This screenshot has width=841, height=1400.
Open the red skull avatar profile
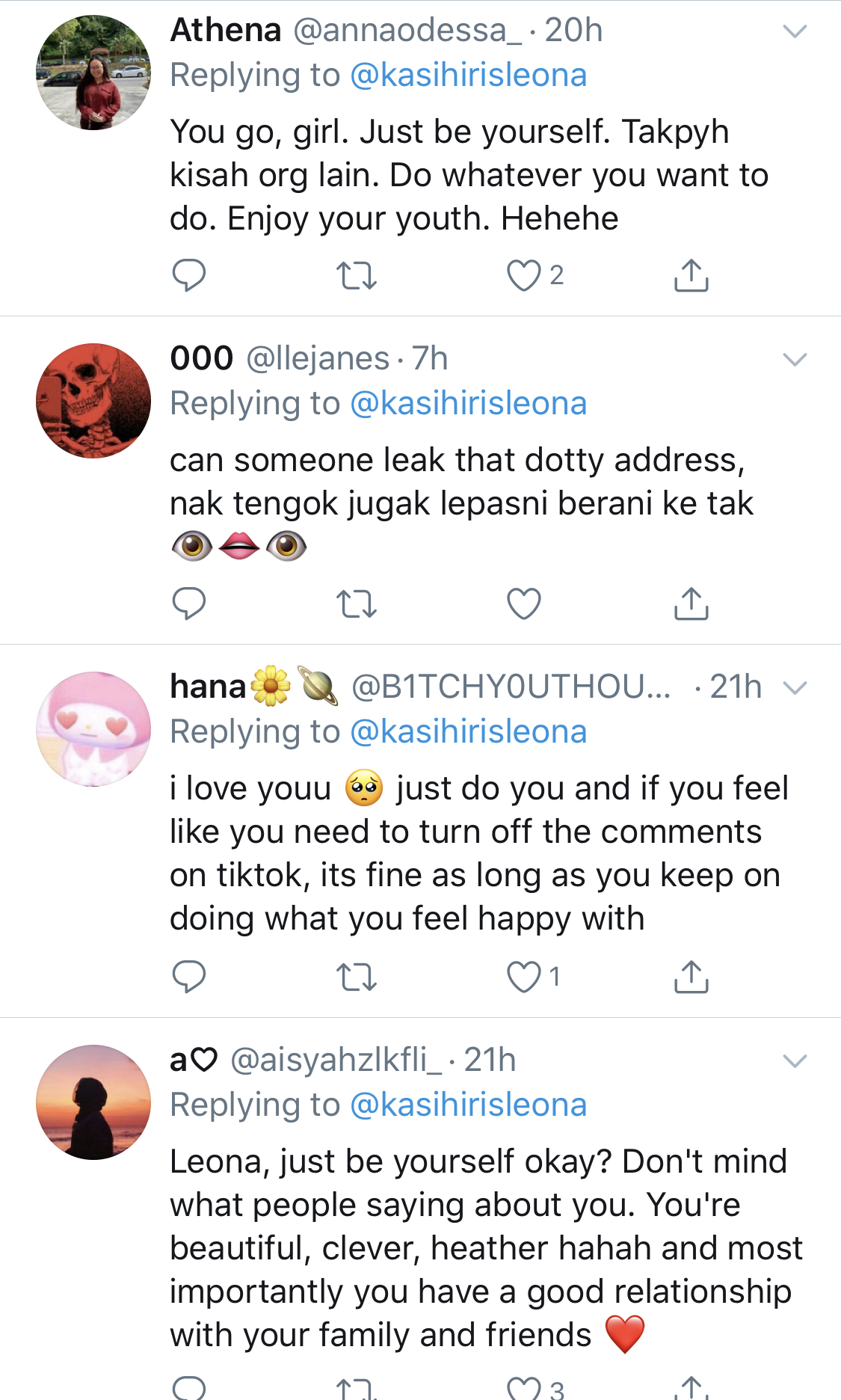tap(93, 401)
